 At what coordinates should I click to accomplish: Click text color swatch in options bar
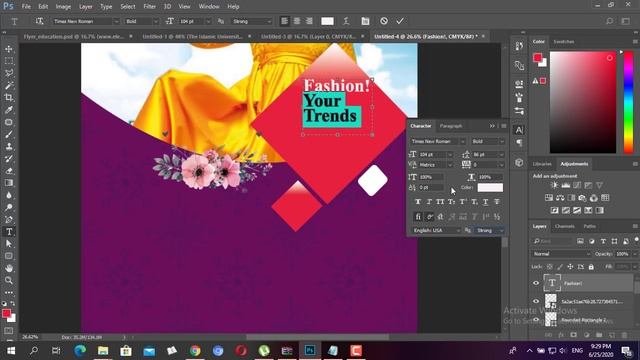[x=327, y=21]
